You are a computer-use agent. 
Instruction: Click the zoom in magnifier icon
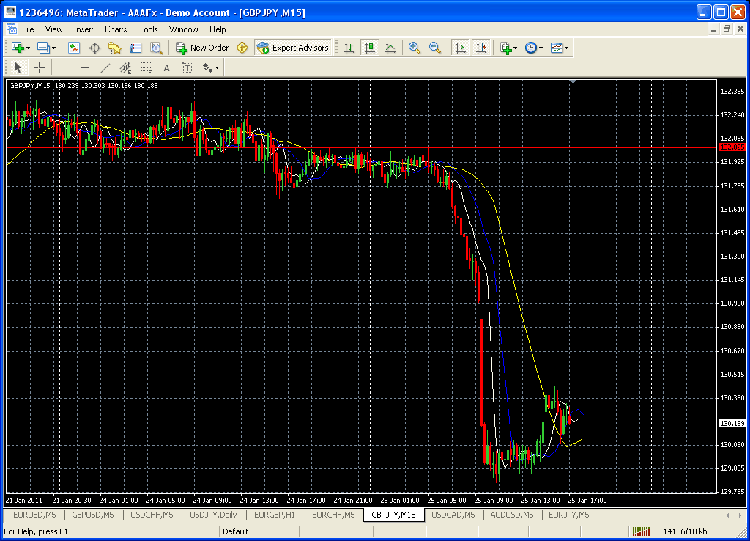[x=414, y=48]
